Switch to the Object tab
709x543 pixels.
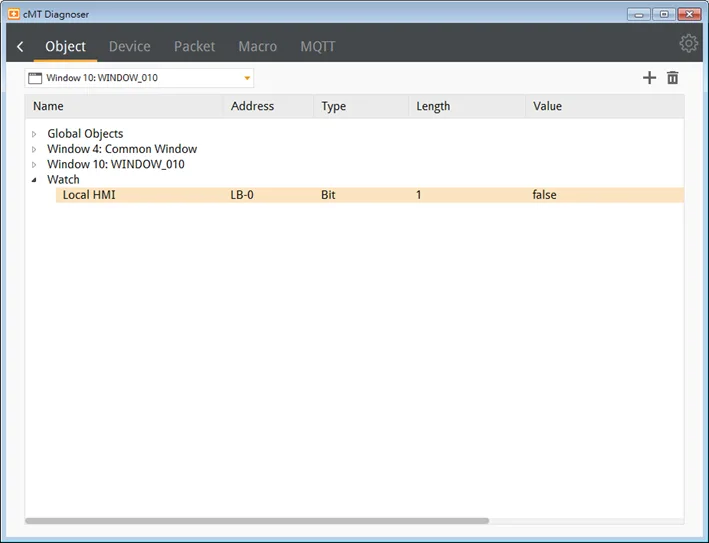(x=65, y=46)
